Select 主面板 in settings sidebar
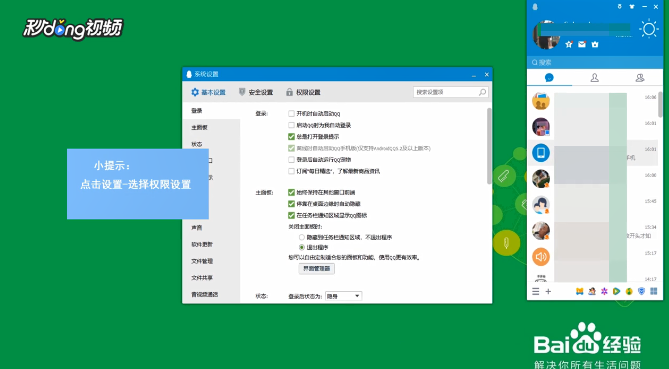Screen dimensions: 669x369 point(211,128)
